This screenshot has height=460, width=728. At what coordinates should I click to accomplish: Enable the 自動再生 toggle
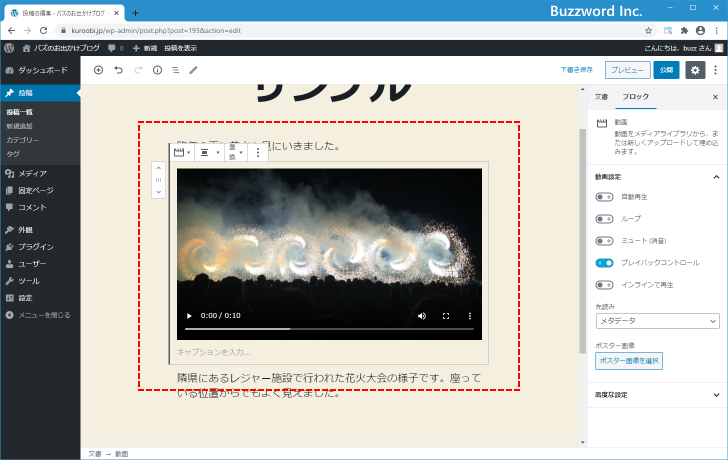click(x=604, y=197)
